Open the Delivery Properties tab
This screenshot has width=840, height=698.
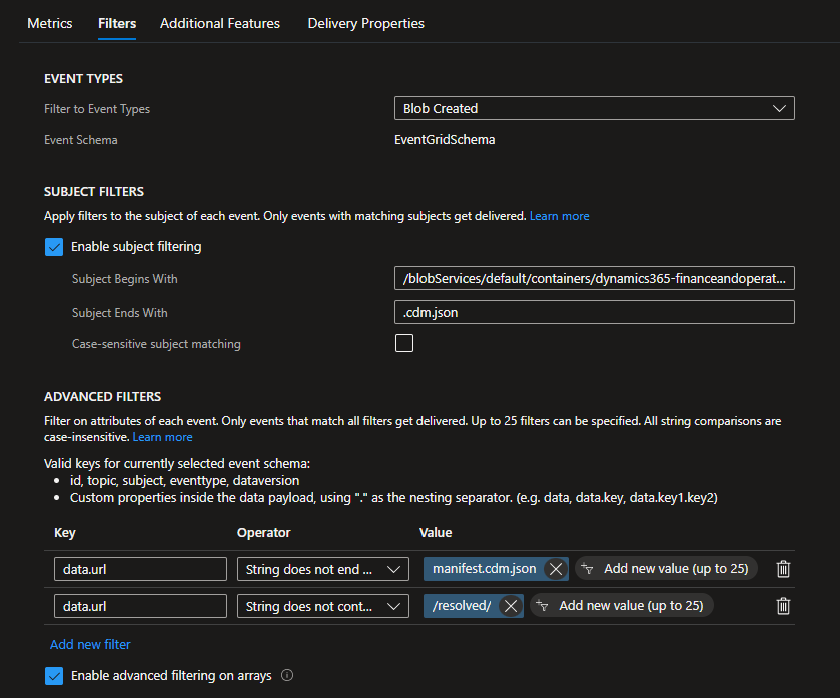[366, 23]
